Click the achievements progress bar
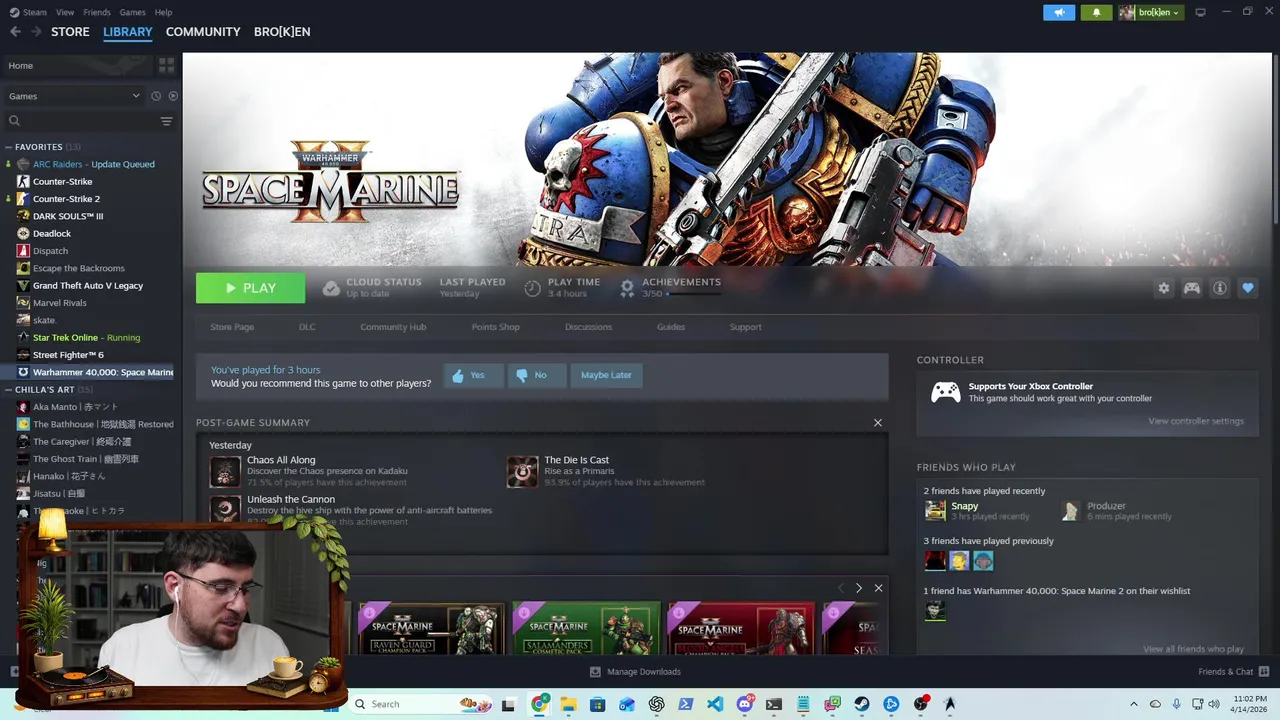This screenshot has height=720, width=1280. tap(694, 294)
